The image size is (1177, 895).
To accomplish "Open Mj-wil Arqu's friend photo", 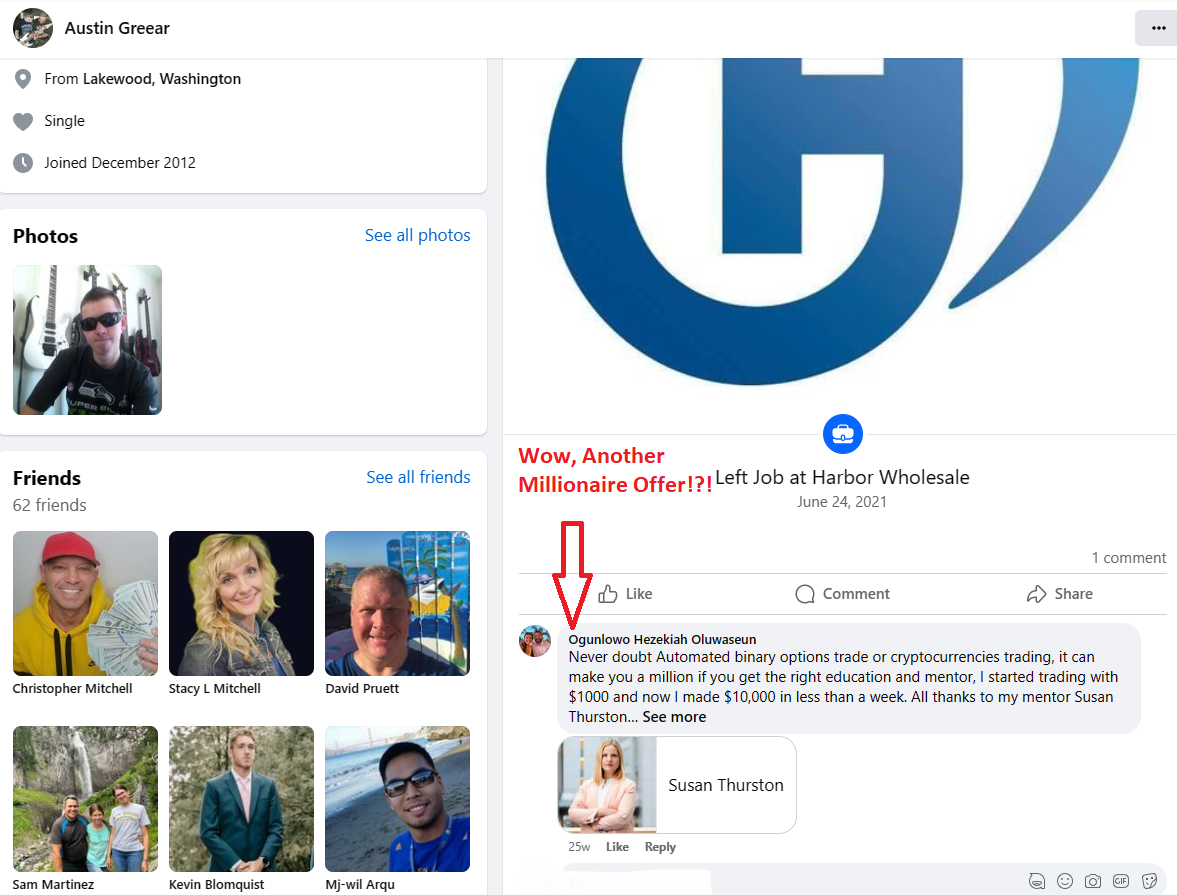I will point(398,799).
